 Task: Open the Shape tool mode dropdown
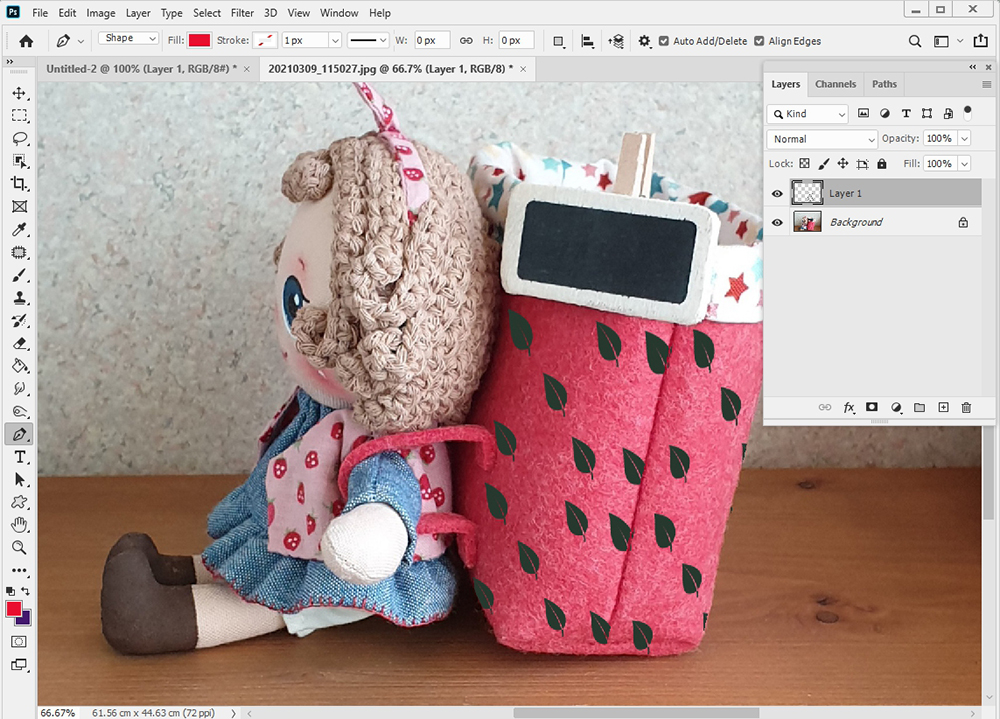[128, 38]
